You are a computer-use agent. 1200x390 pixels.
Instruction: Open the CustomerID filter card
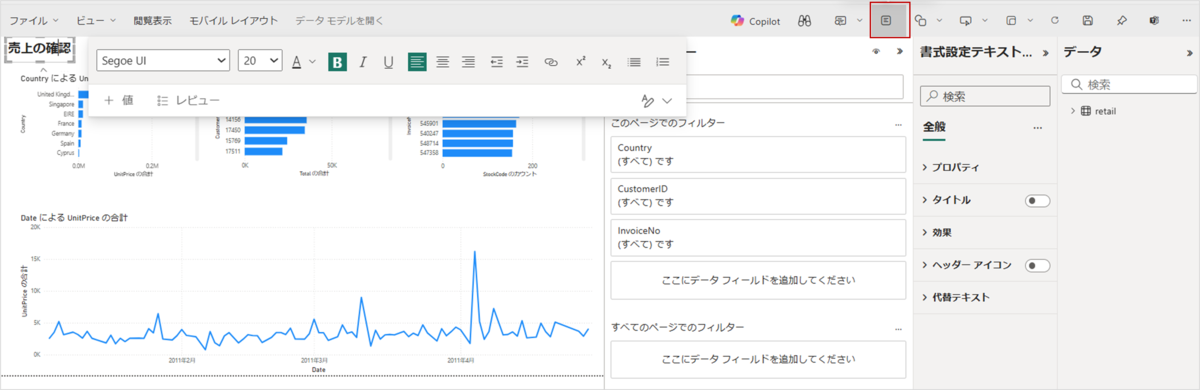(758, 197)
